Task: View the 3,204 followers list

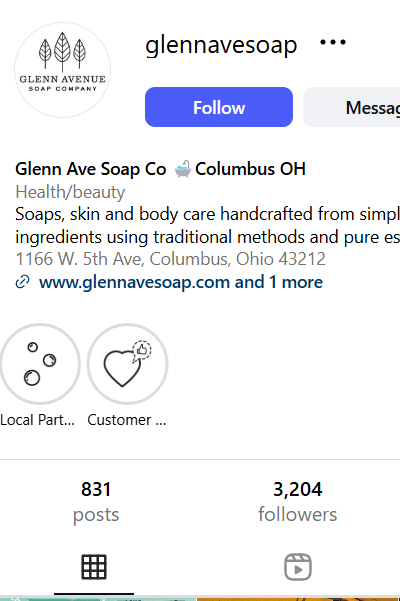Action: point(298,501)
